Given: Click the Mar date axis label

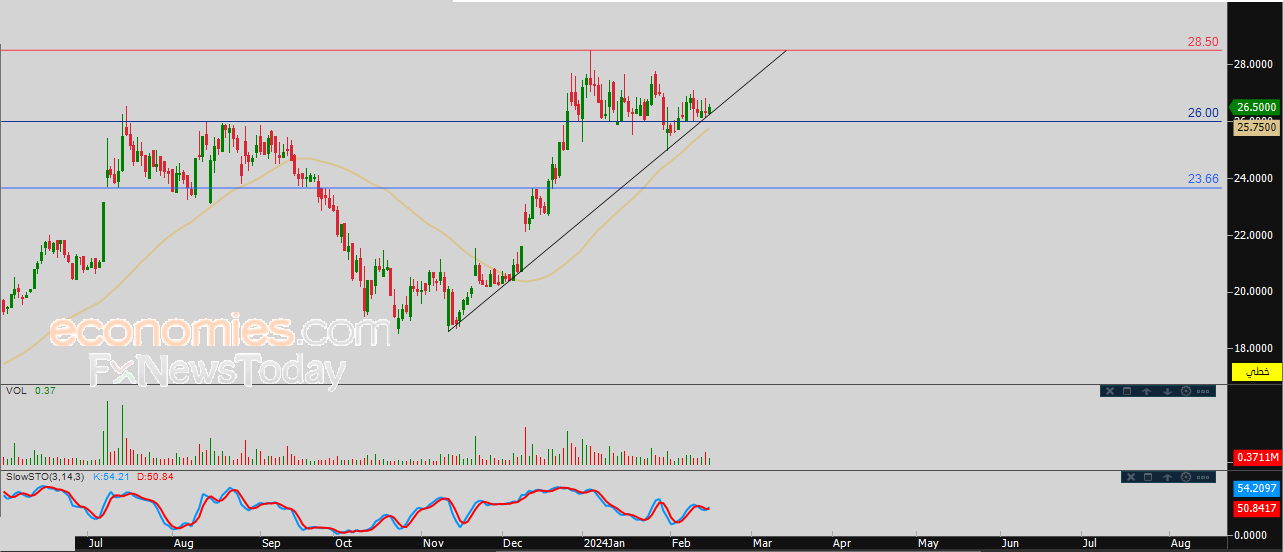Looking at the screenshot, I should [762, 543].
